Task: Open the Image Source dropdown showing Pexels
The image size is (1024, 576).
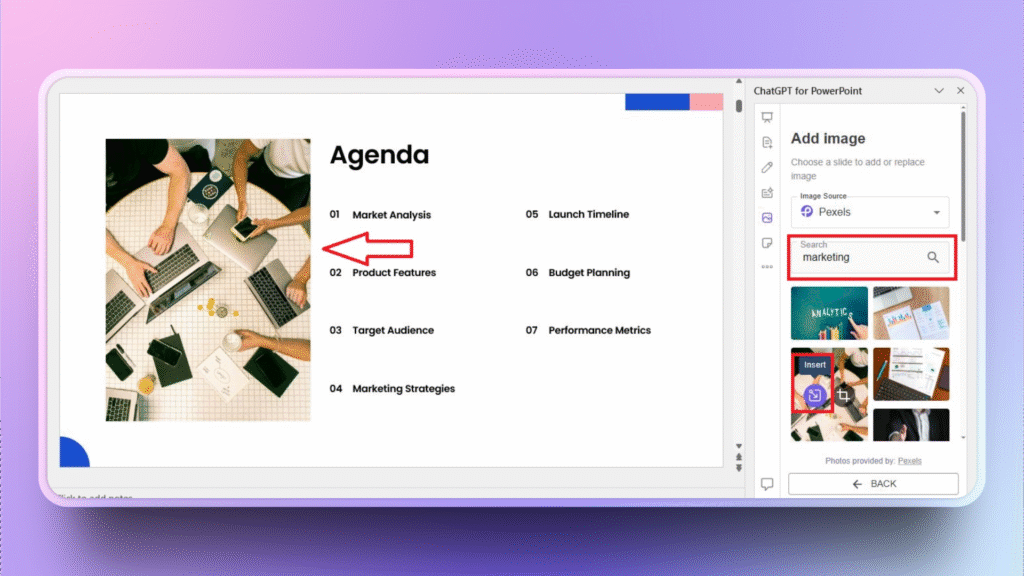Action: pyautogui.click(x=869, y=211)
